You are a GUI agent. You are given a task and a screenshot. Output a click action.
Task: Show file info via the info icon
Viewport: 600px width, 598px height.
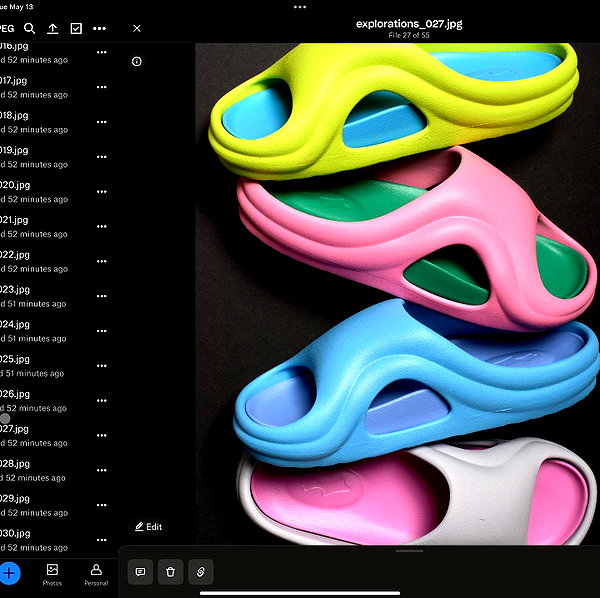(x=137, y=61)
